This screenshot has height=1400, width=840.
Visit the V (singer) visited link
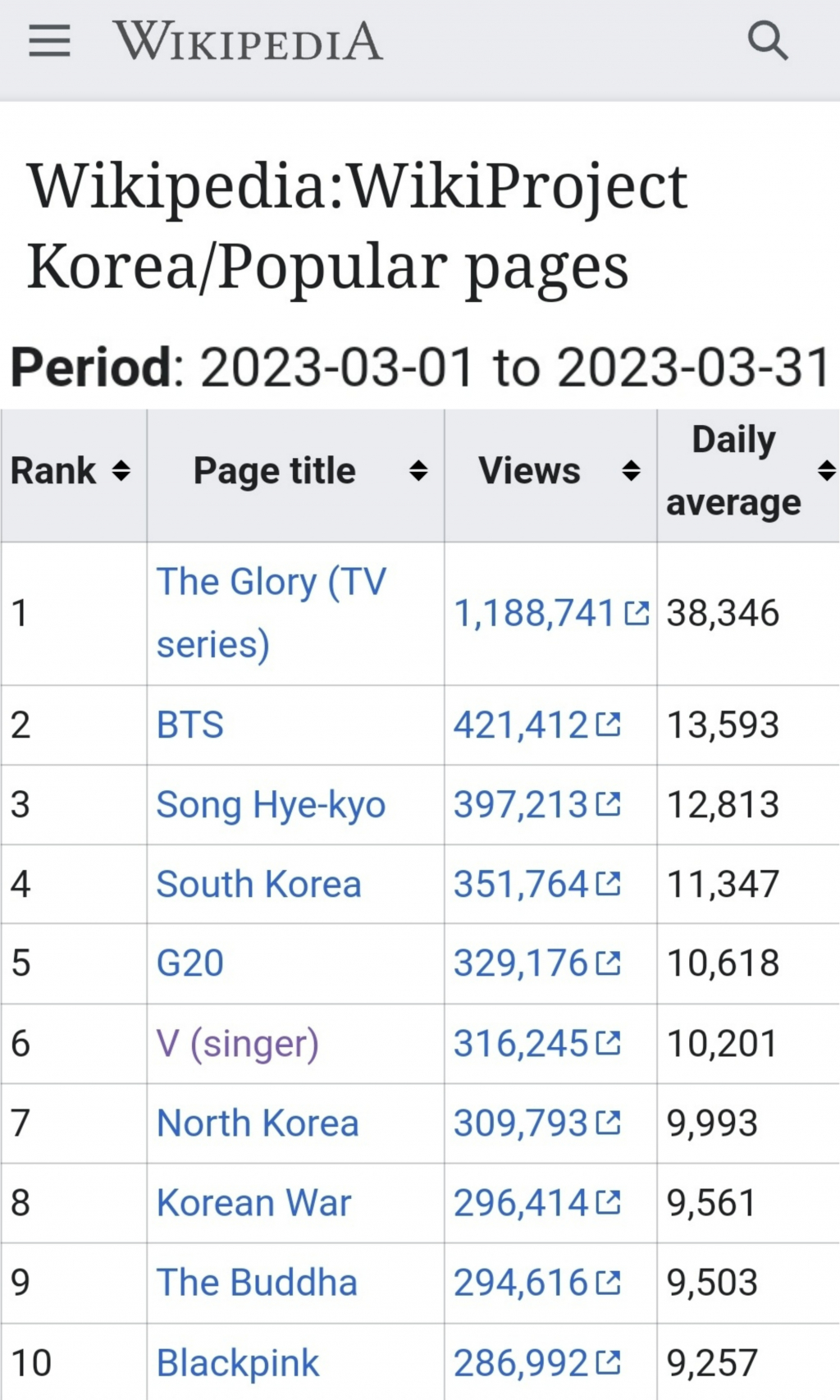[x=238, y=1044]
